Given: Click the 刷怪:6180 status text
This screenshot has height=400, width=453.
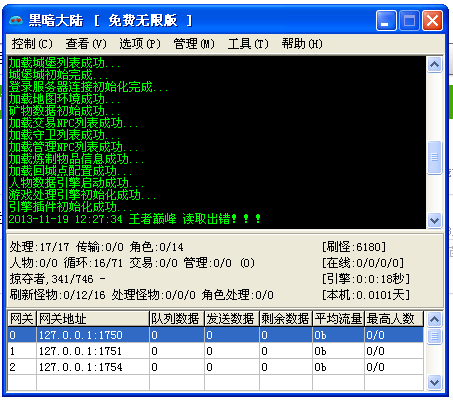Looking at the screenshot, I should tap(354, 247).
